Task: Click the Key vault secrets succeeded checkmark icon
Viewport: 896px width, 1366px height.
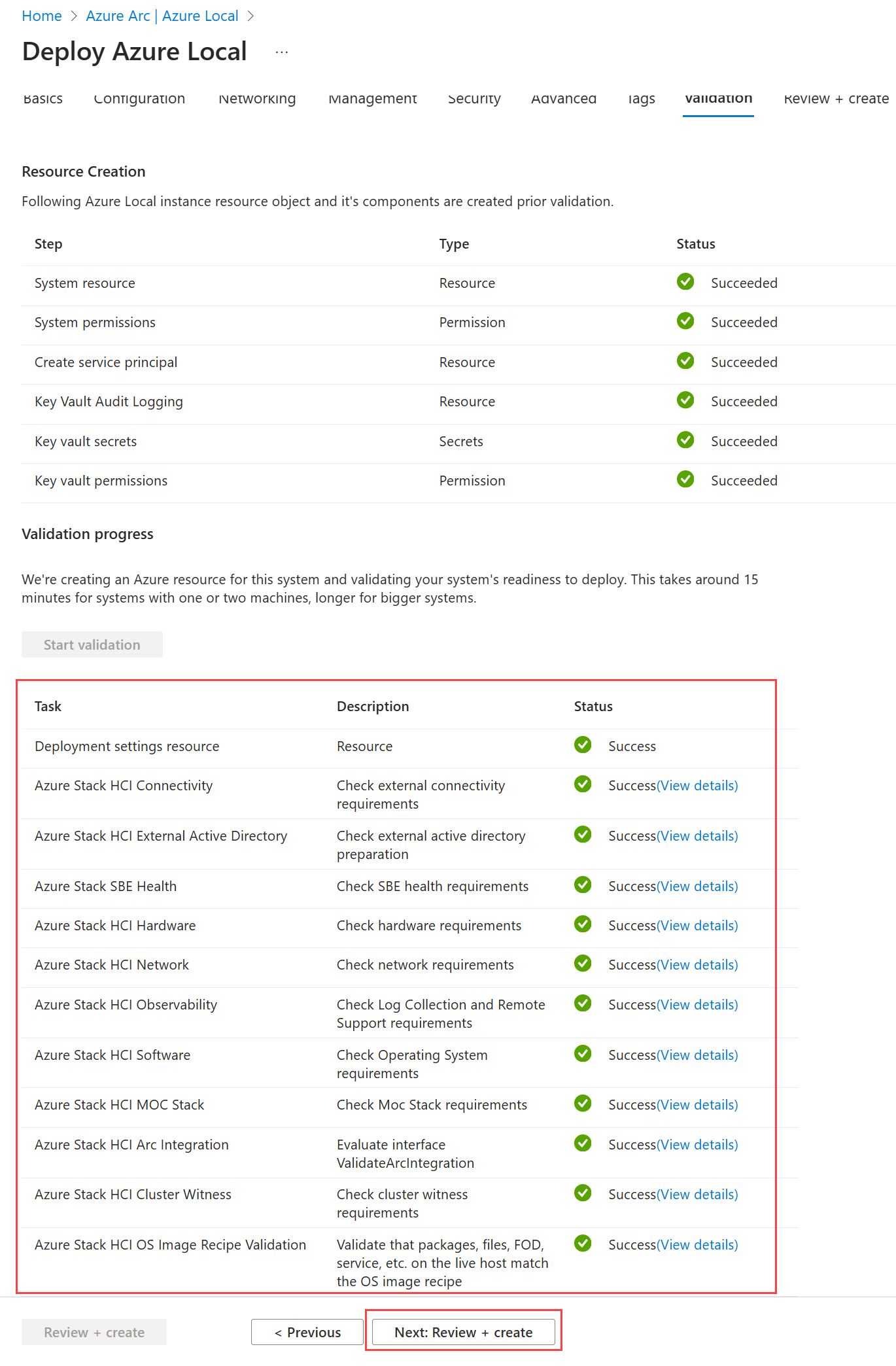Action: pyautogui.click(x=685, y=440)
